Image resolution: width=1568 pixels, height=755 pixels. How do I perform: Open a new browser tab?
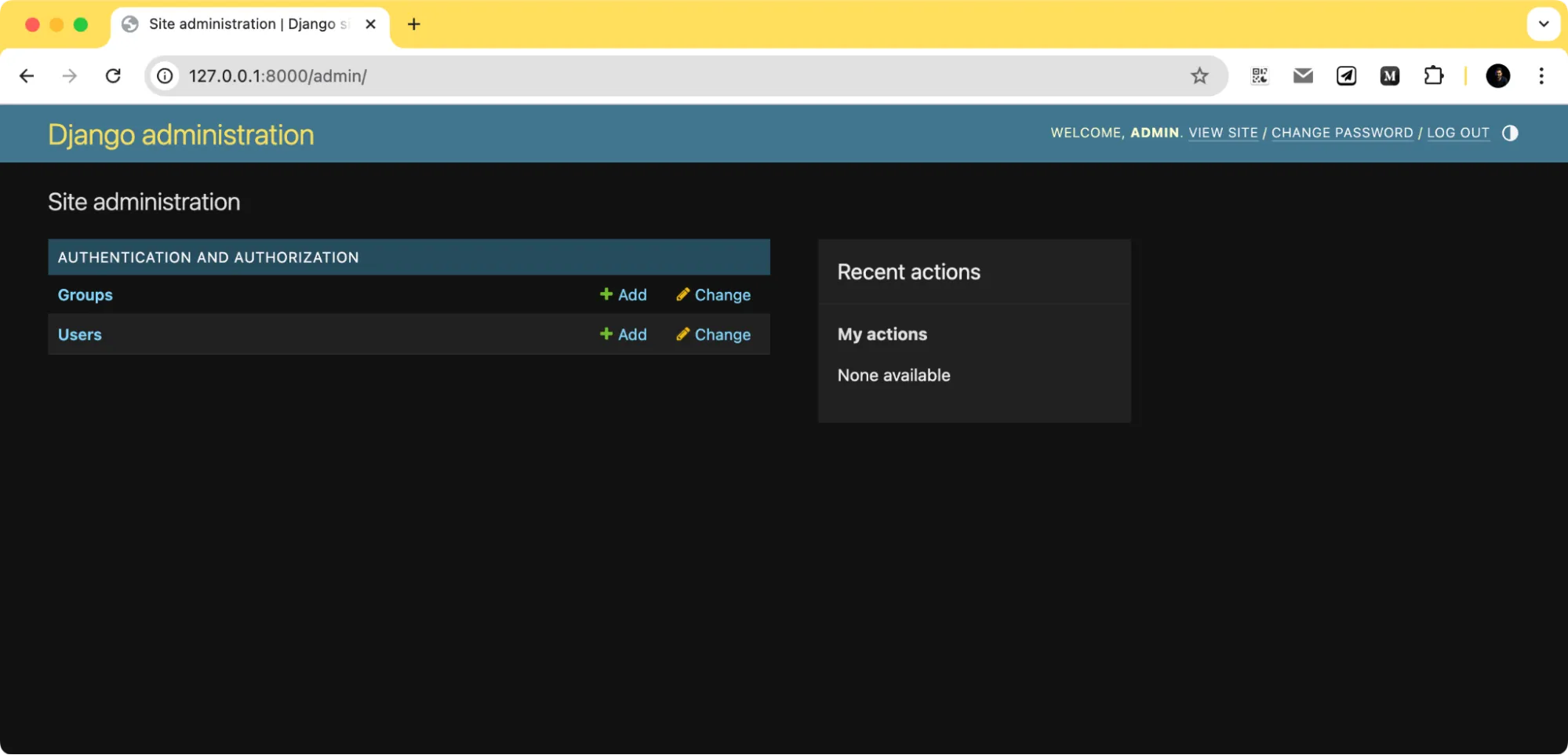pos(413,24)
